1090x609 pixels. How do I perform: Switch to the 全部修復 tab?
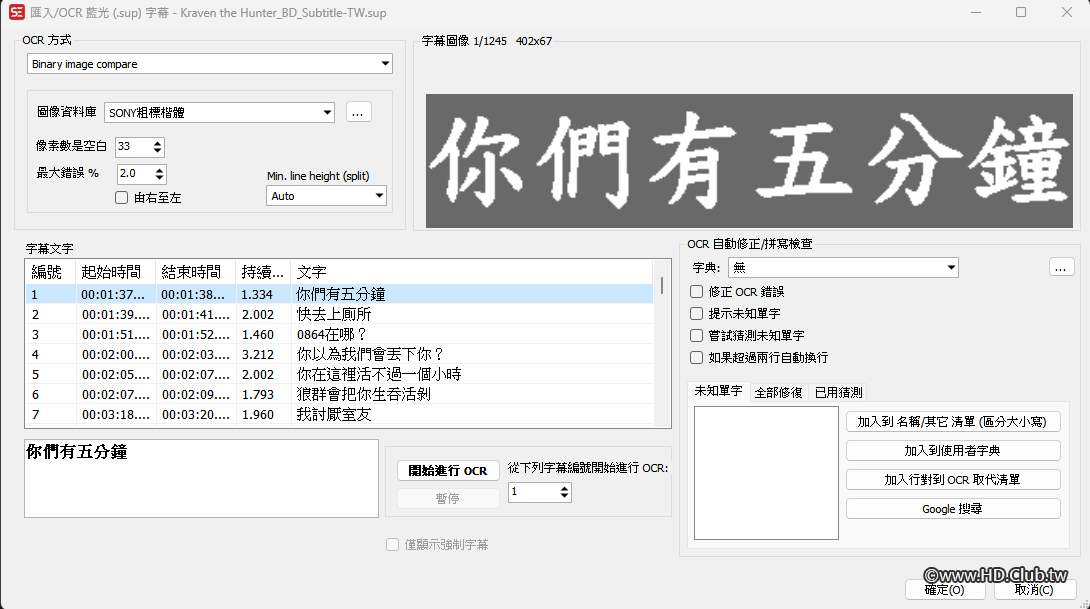pyautogui.click(x=779, y=393)
